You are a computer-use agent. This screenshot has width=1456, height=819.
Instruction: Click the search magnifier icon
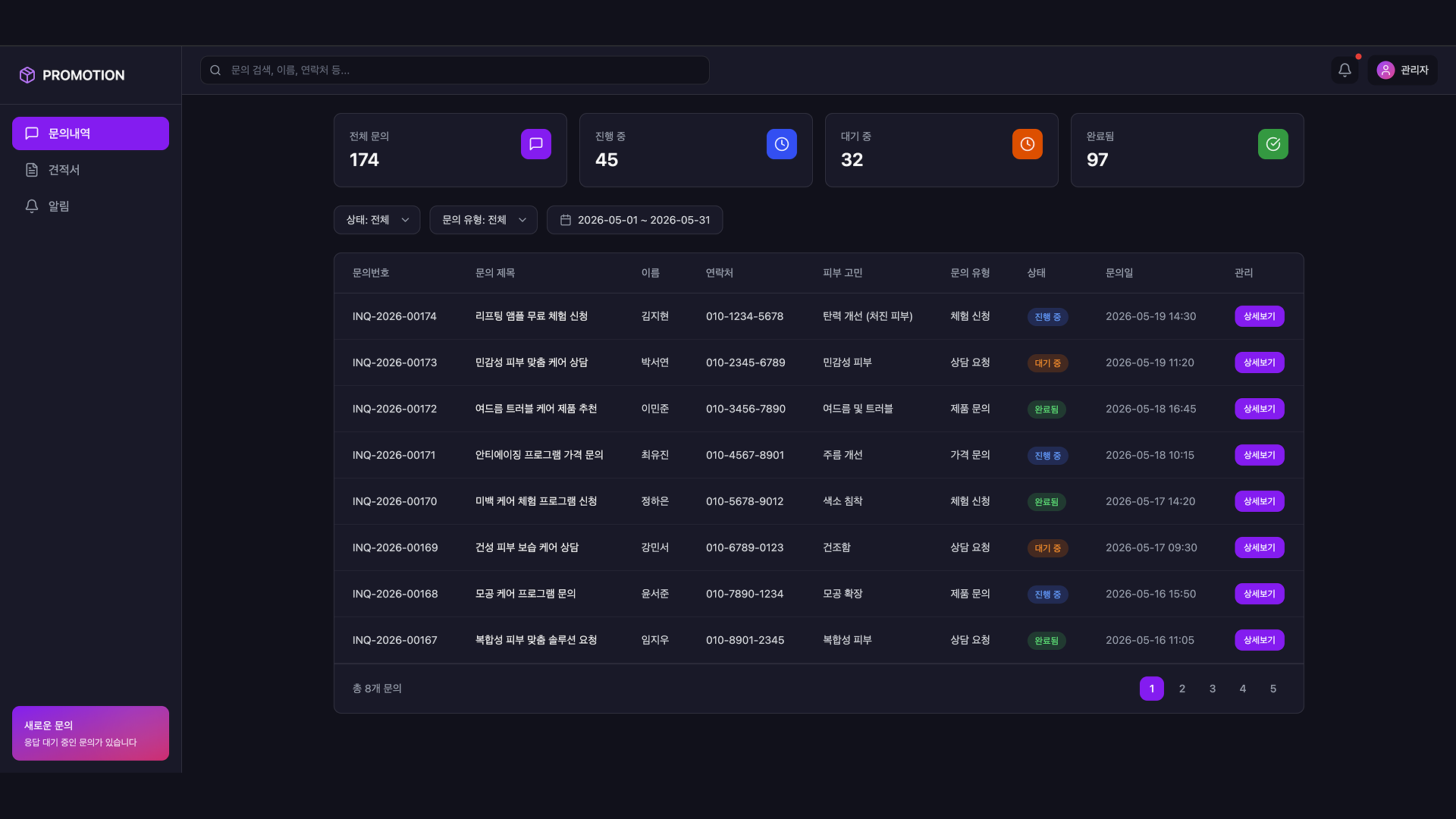tap(215, 70)
